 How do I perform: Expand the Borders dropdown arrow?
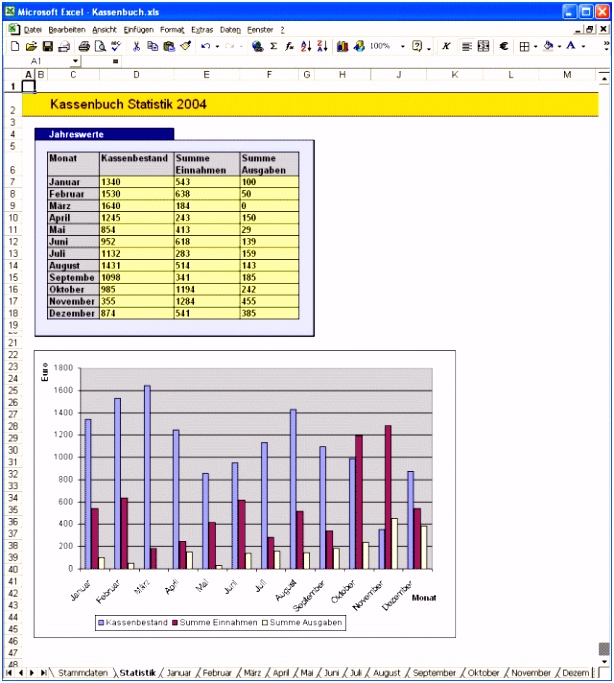point(535,47)
